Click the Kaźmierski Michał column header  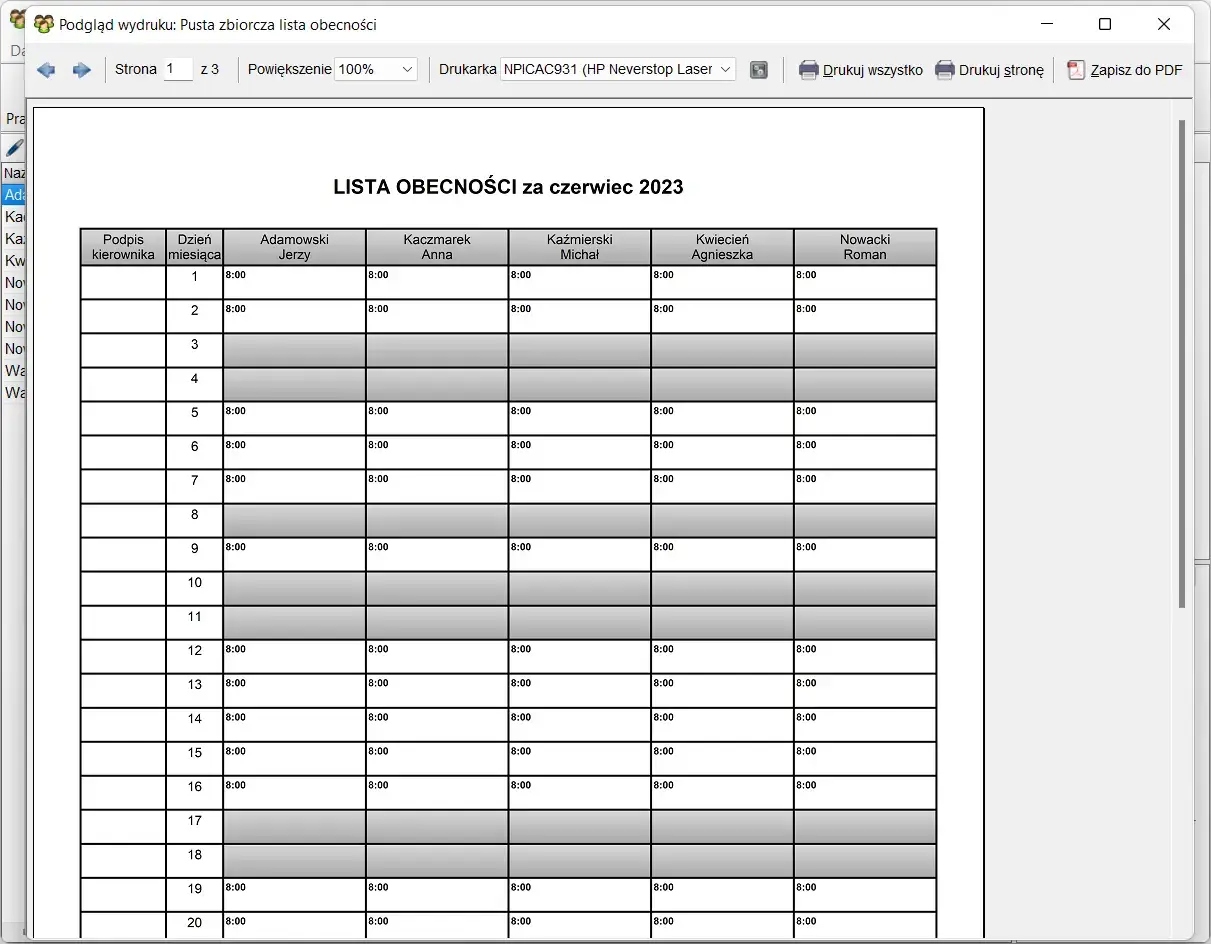[580, 247]
